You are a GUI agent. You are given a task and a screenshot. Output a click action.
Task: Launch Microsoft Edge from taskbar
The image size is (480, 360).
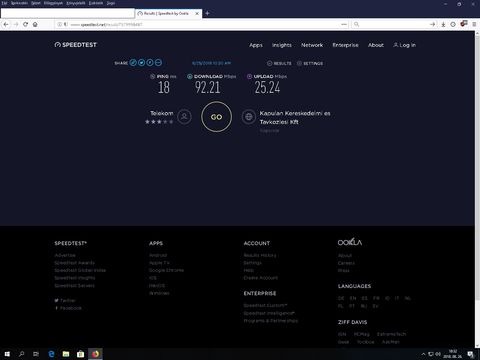pyautogui.click(x=51, y=354)
